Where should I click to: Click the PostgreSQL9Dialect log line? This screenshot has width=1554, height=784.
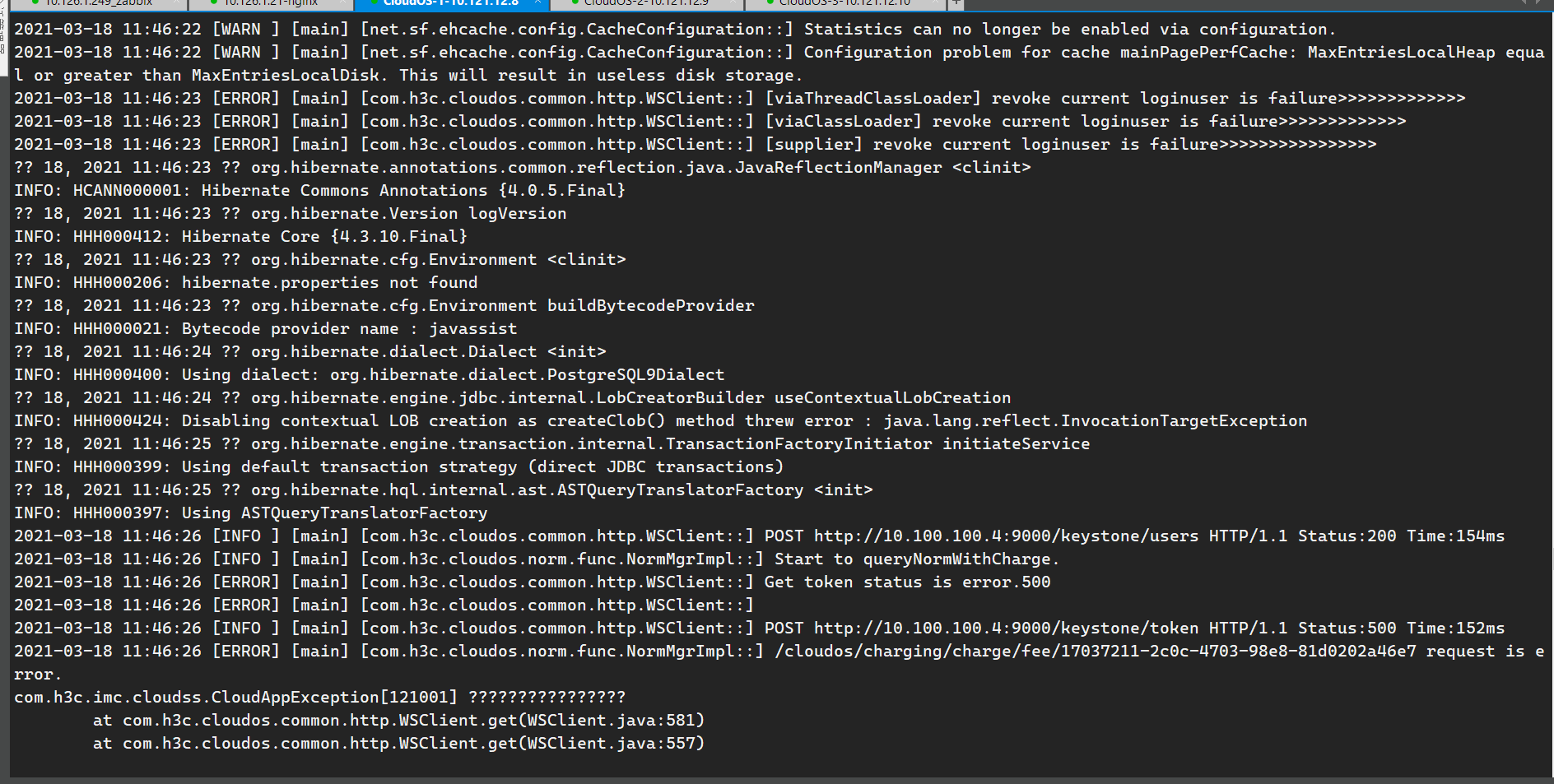pos(527,375)
